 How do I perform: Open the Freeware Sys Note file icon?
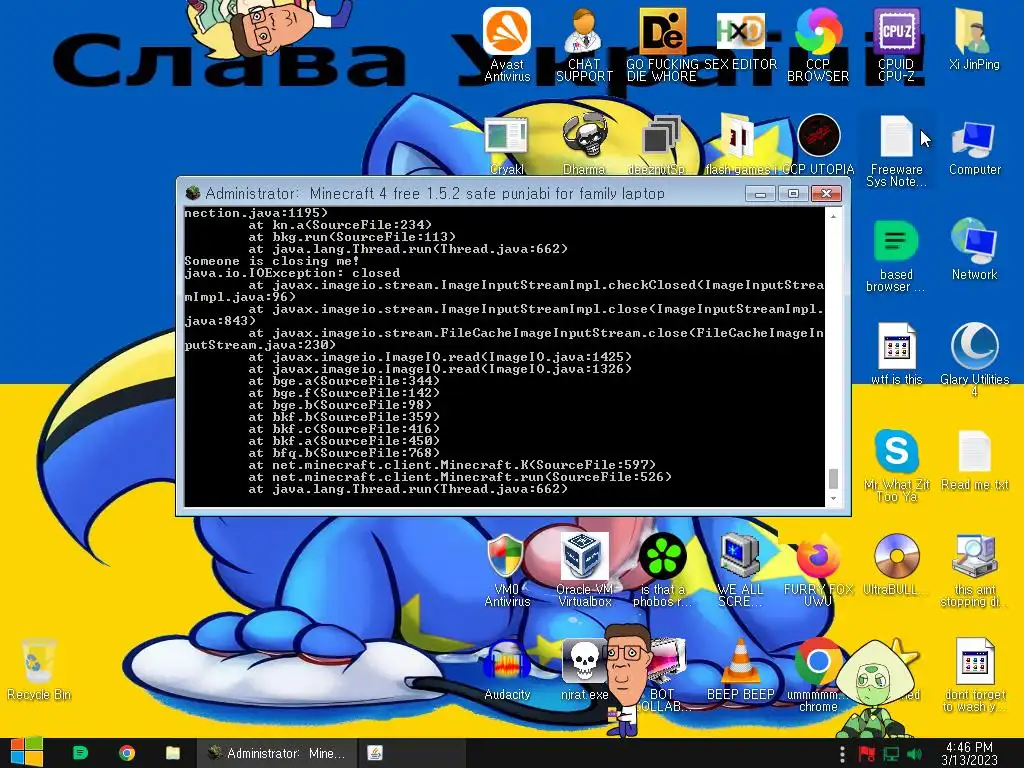[896, 150]
